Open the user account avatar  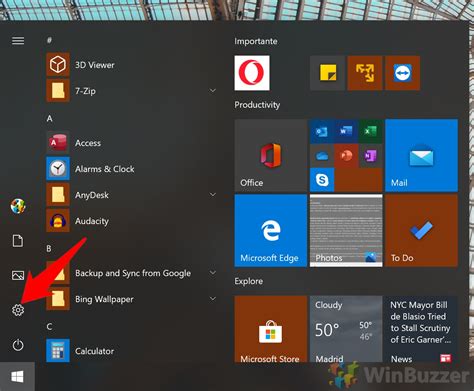click(18, 206)
